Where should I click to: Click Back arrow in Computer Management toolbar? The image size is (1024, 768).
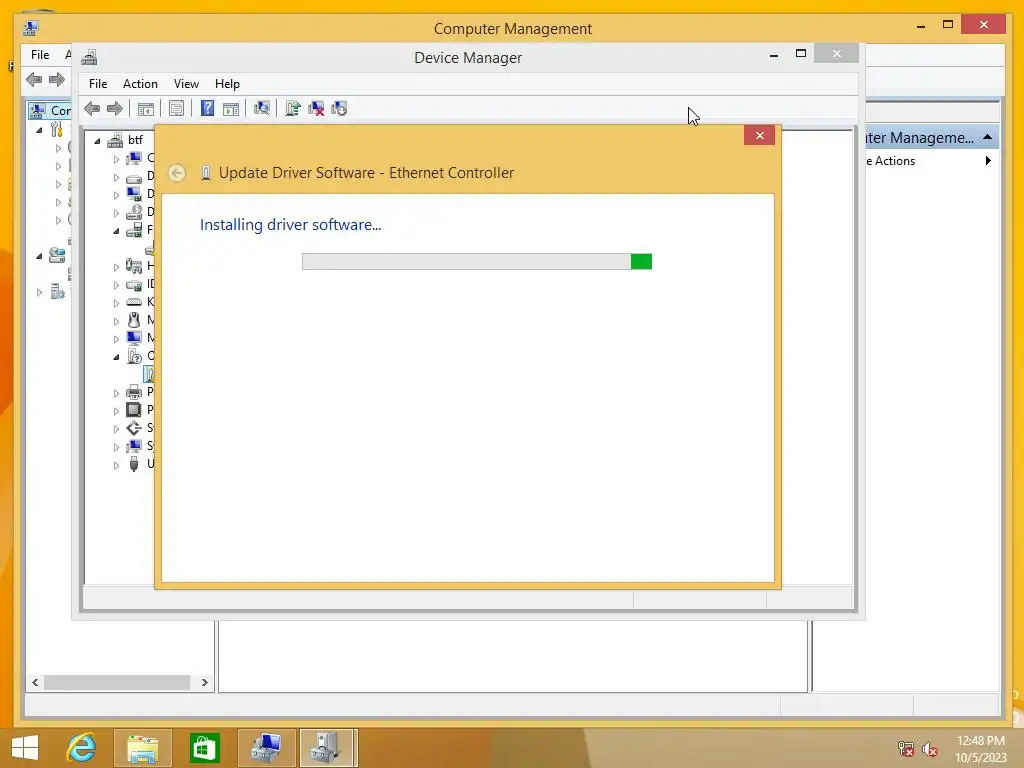(x=34, y=80)
